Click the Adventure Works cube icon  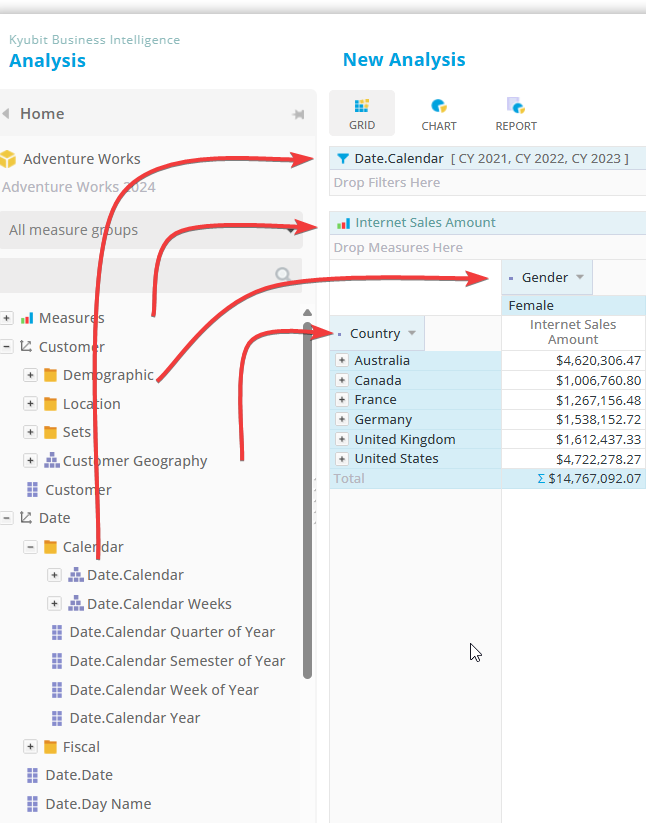click(x=8, y=159)
